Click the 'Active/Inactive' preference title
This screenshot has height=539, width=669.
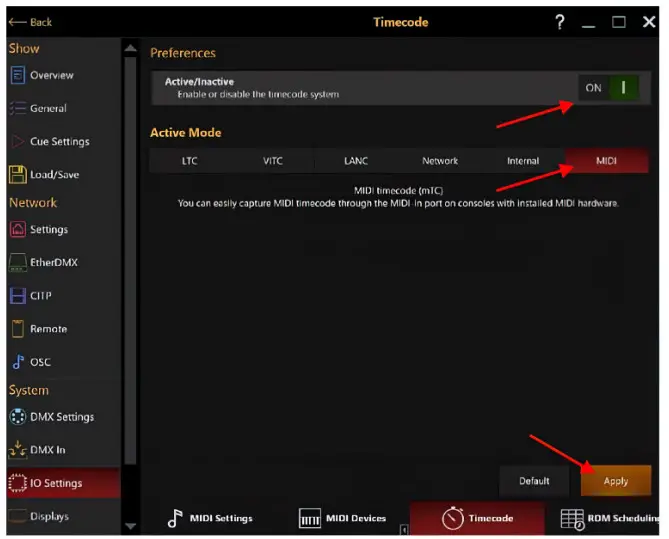click(199, 82)
